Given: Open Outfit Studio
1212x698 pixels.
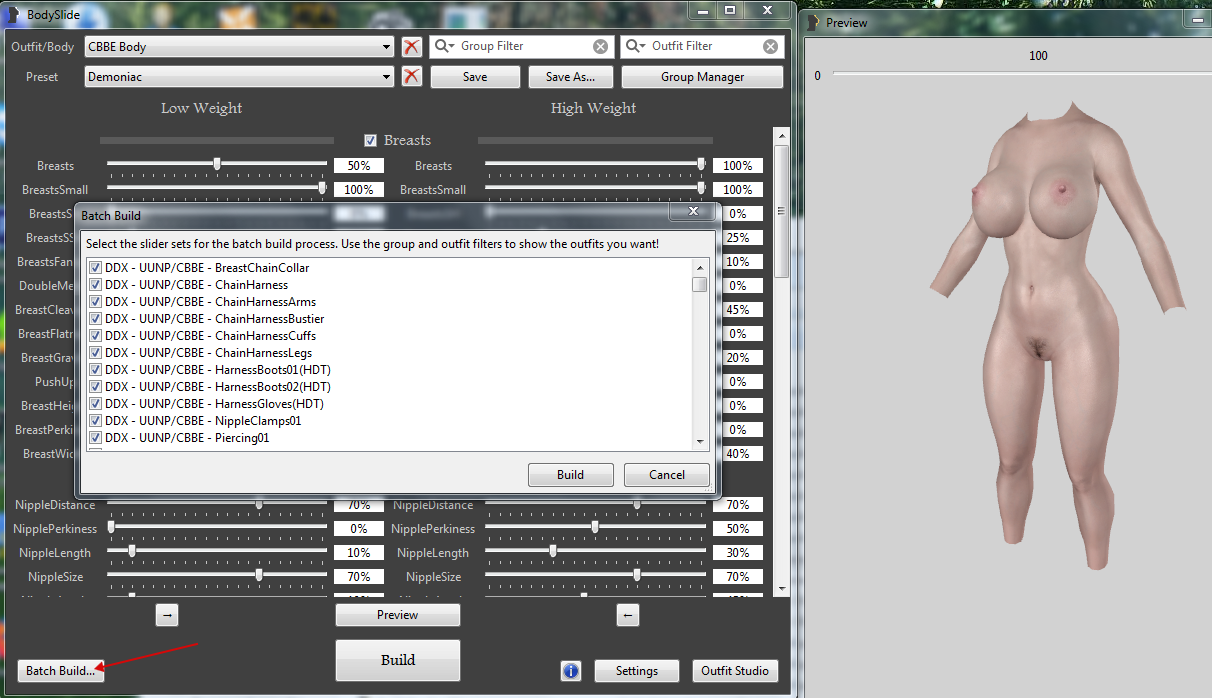Looking at the screenshot, I should click(x=735, y=671).
